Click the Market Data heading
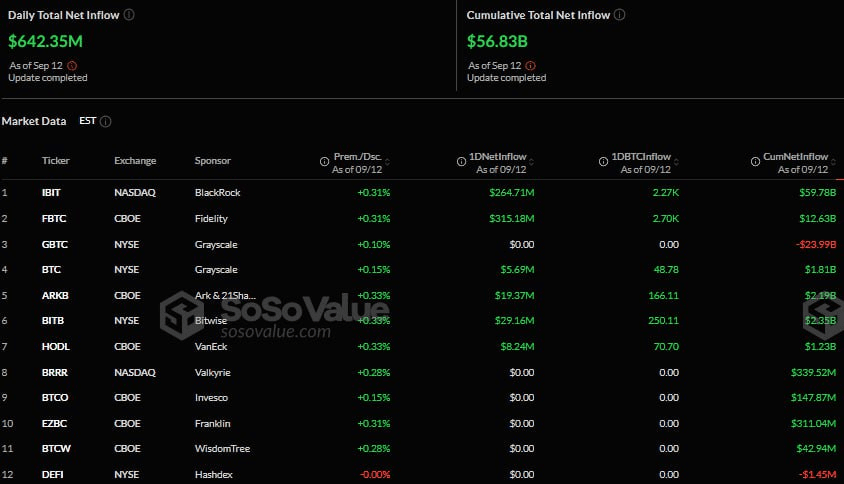Viewport: 844px width, 484px height. click(x=34, y=121)
